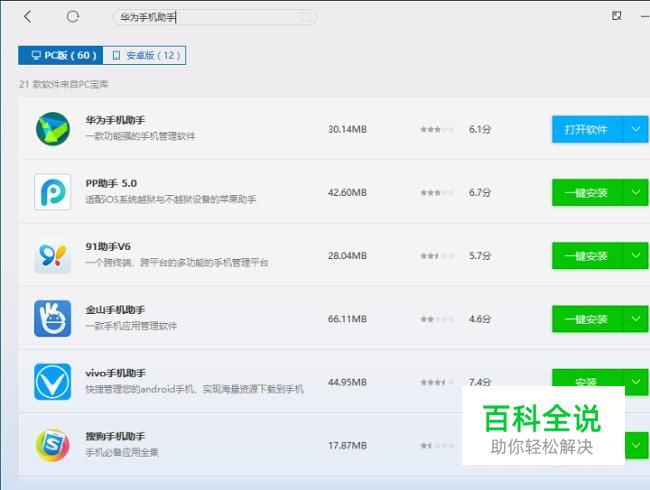Click the 4.6分 score text
650x490 pixels.
[x=480, y=319]
